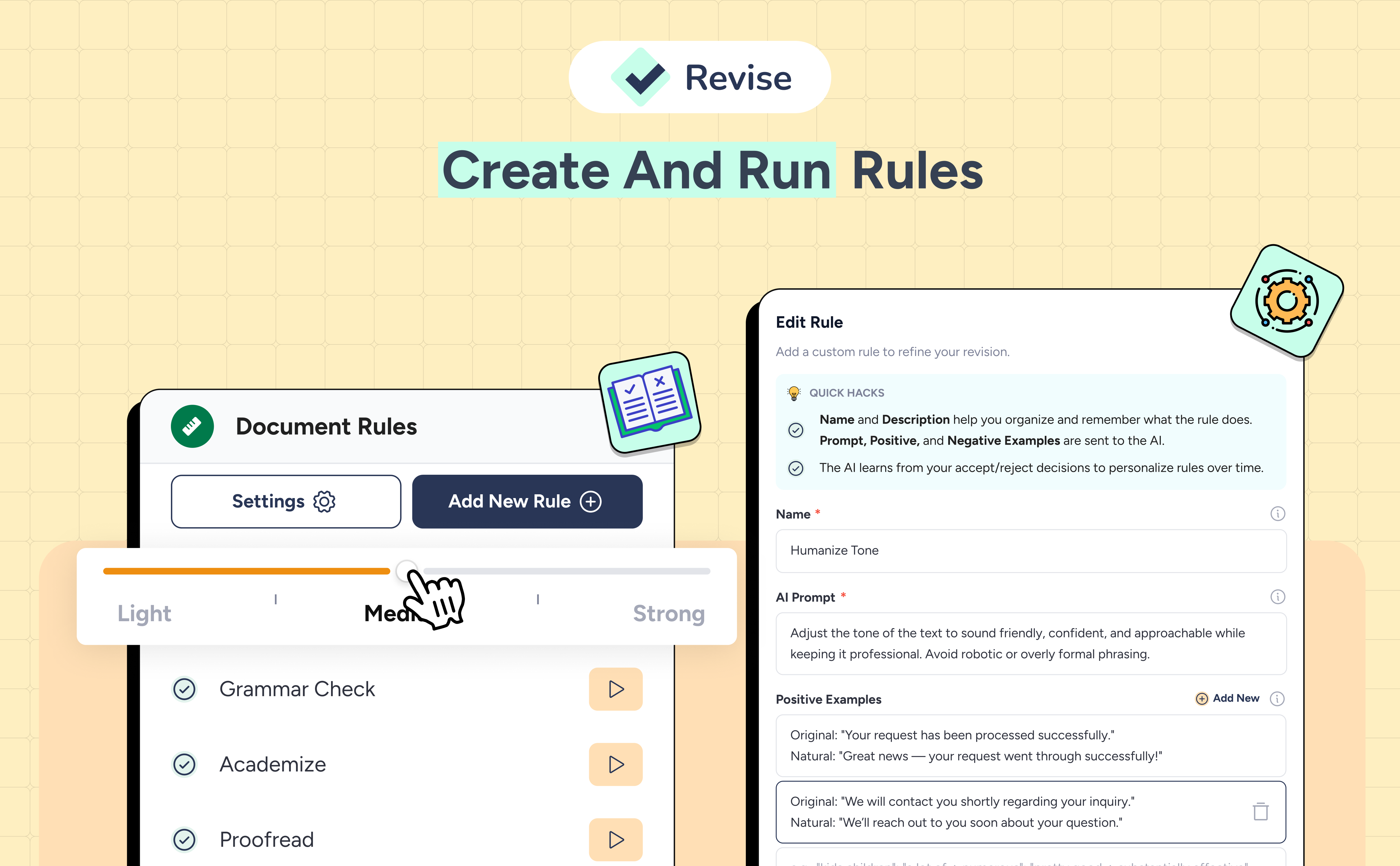This screenshot has height=866, width=1400.
Task: Select the Light strength level
Action: coord(144,613)
